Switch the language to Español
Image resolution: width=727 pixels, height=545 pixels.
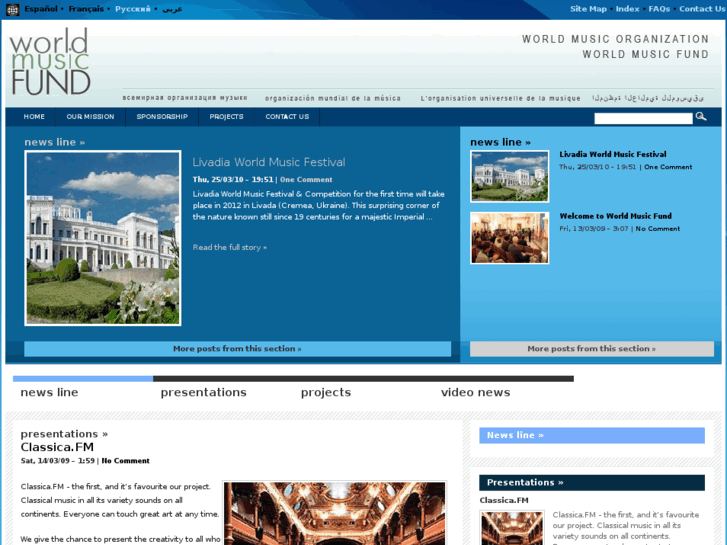[41, 9]
